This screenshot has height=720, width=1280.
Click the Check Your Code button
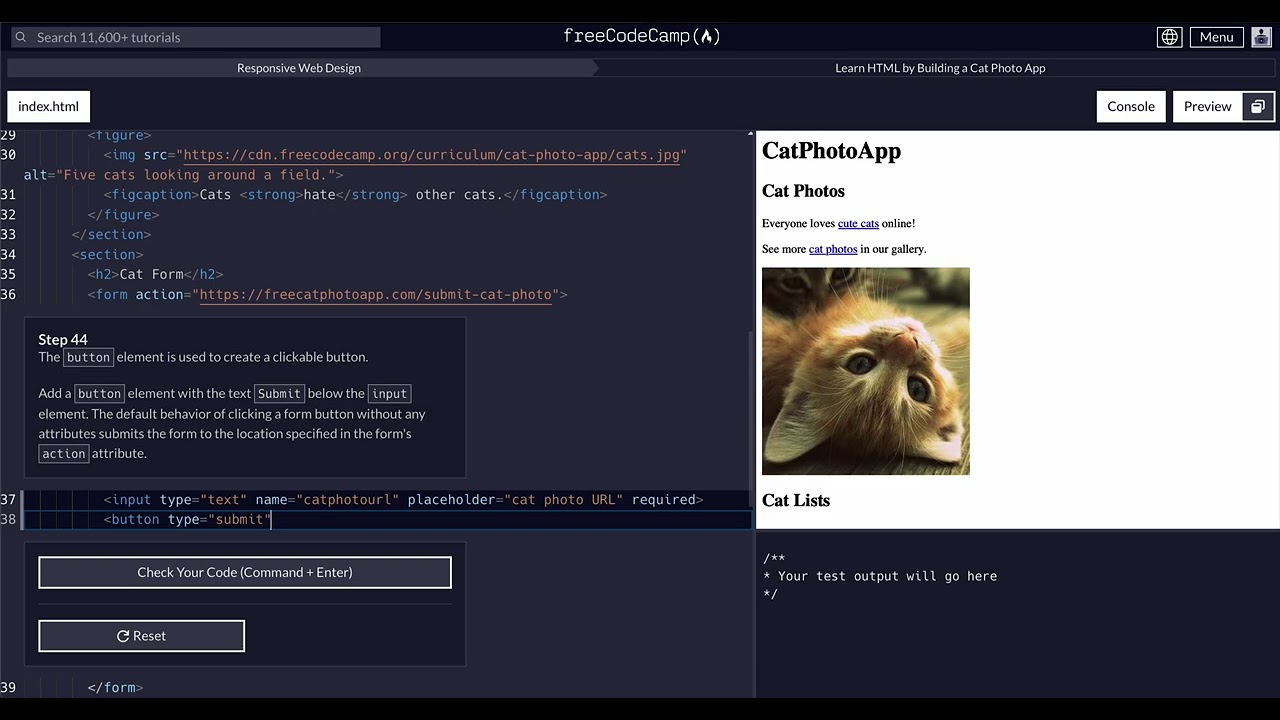coord(245,573)
